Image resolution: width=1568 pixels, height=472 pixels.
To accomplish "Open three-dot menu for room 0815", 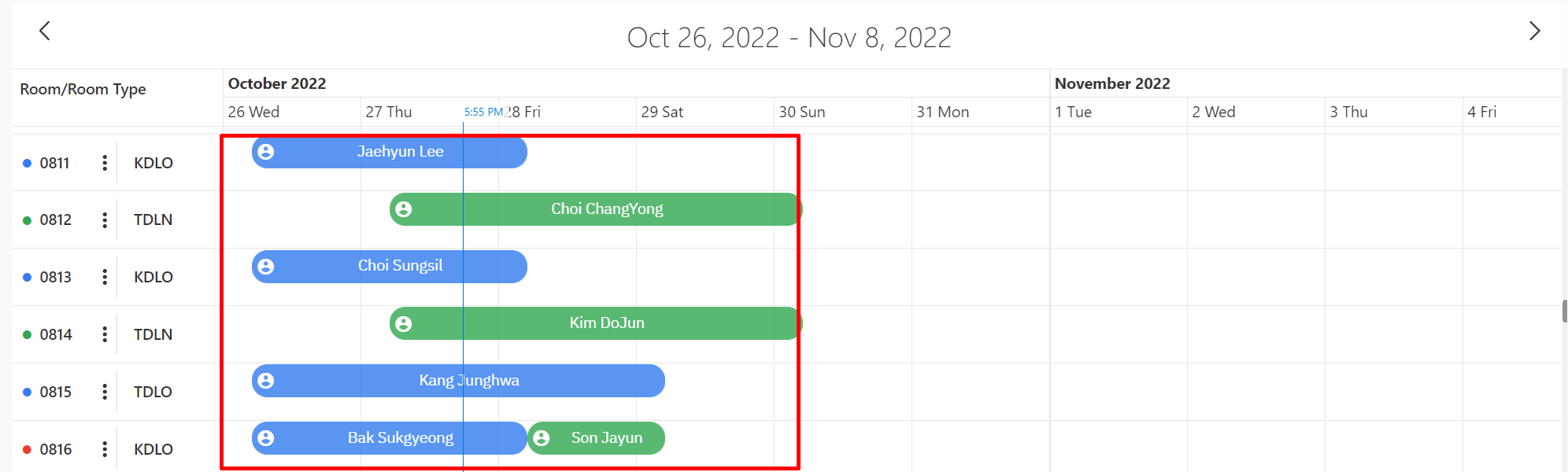I will tap(105, 392).
